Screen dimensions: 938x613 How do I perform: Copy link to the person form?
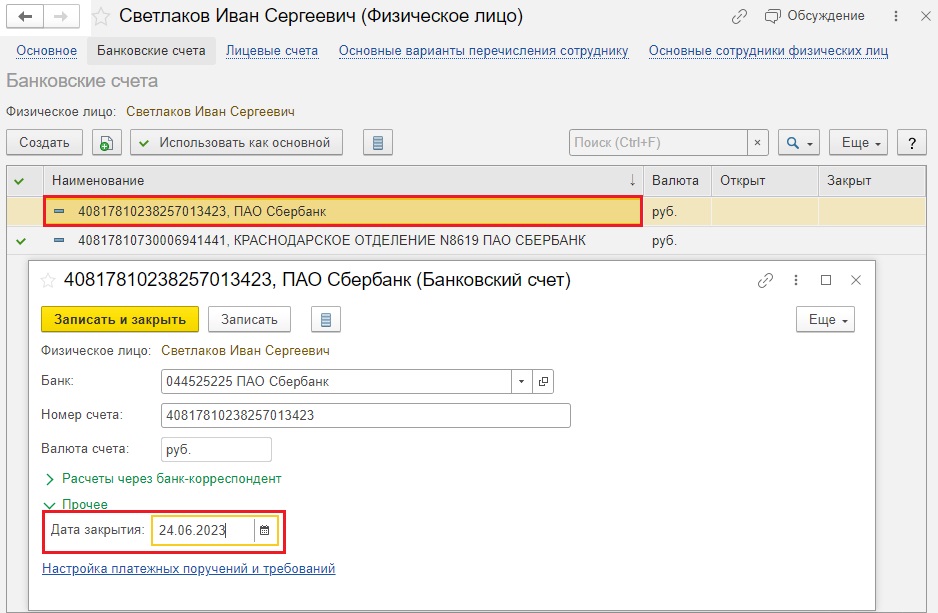tap(739, 16)
